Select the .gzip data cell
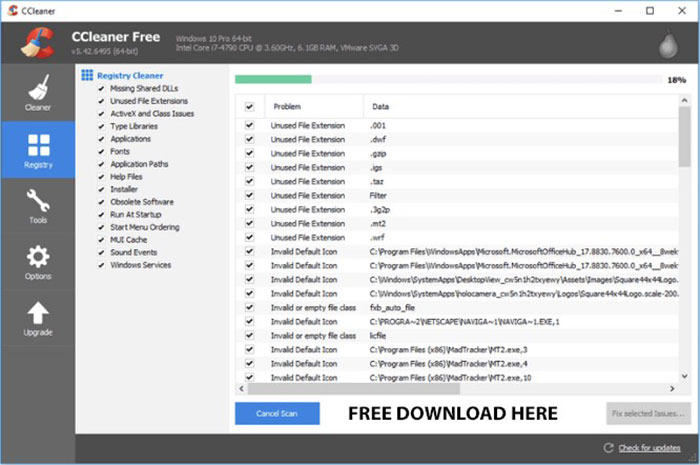The height and width of the screenshot is (465, 700). pos(378,154)
